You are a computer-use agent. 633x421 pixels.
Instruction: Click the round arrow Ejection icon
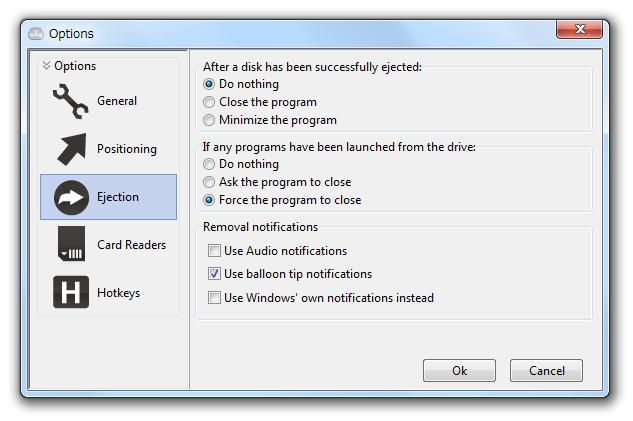click(71, 197)
